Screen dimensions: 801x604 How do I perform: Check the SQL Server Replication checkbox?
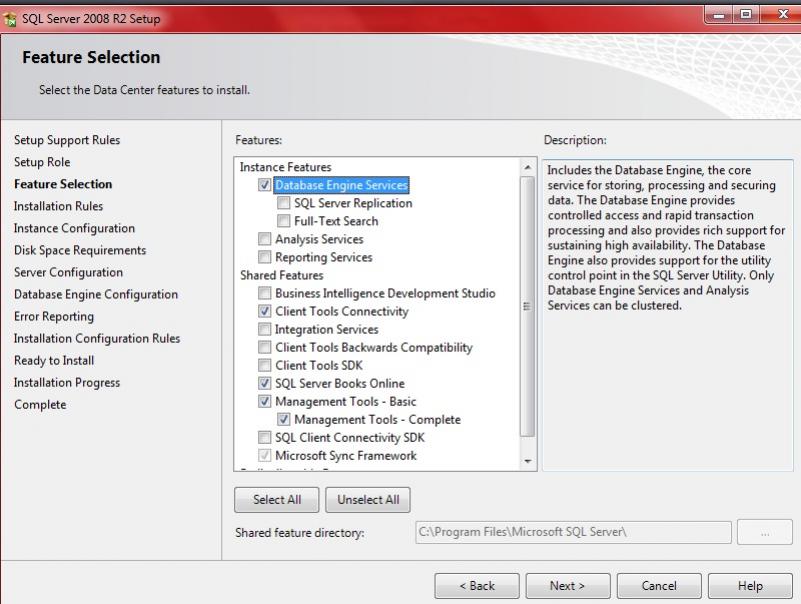pyautogui.click(x=283, y=203)
